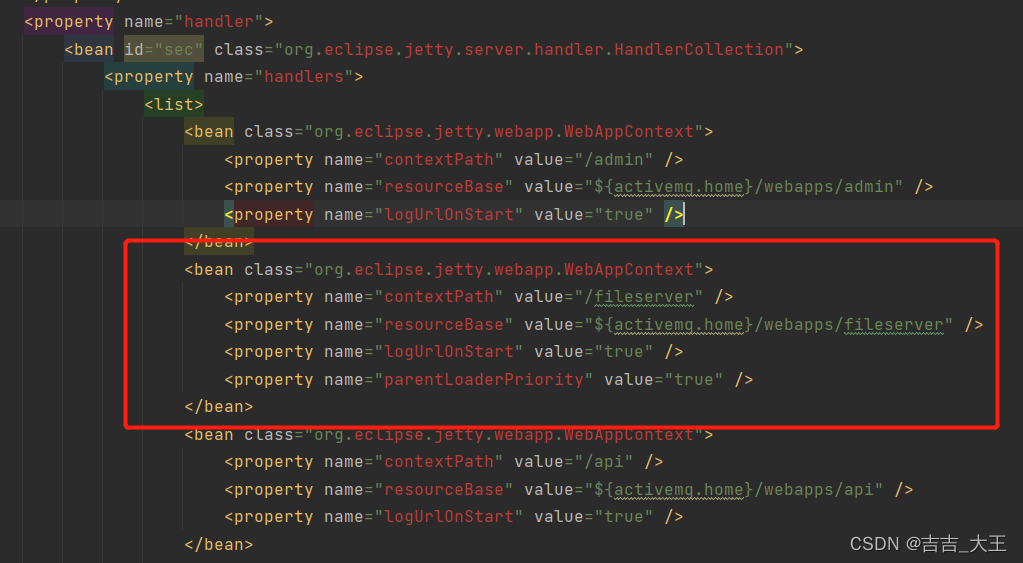The height and width of the screenshot is (563, 1023).
Task: Click the <property tag on the "handler" line
Action: [69, 22]
